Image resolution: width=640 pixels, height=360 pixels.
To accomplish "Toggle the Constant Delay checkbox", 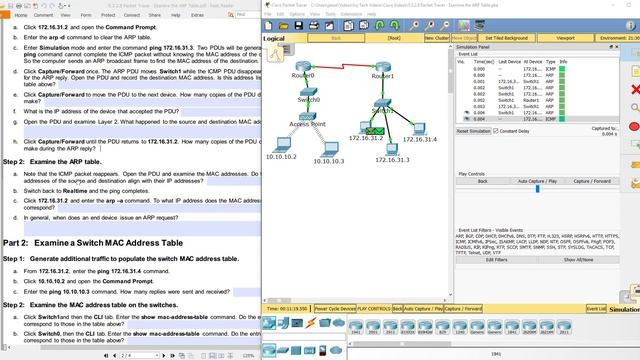I will click(x=496, y=131).
